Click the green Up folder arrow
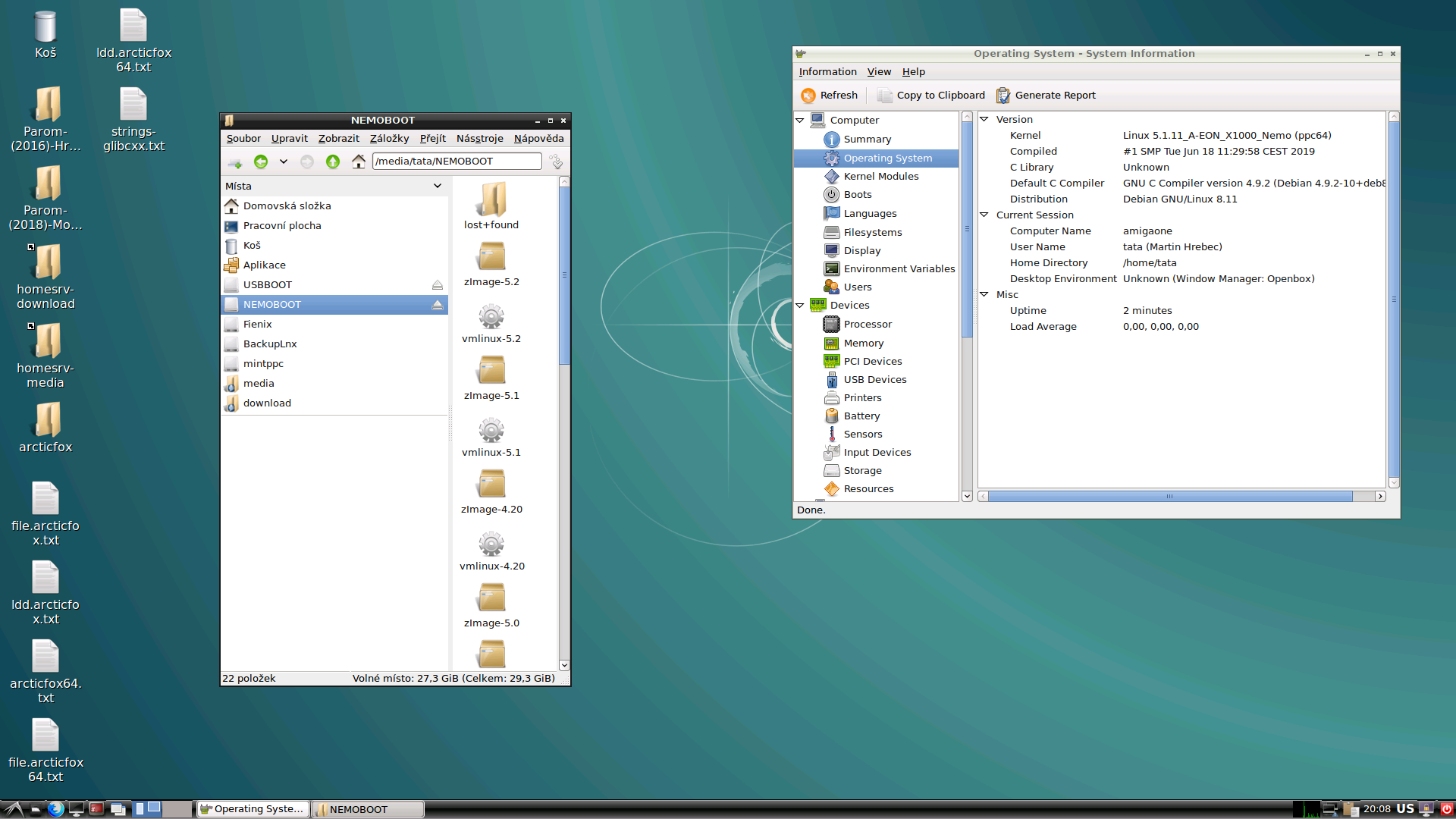 [x=332, y=162]
